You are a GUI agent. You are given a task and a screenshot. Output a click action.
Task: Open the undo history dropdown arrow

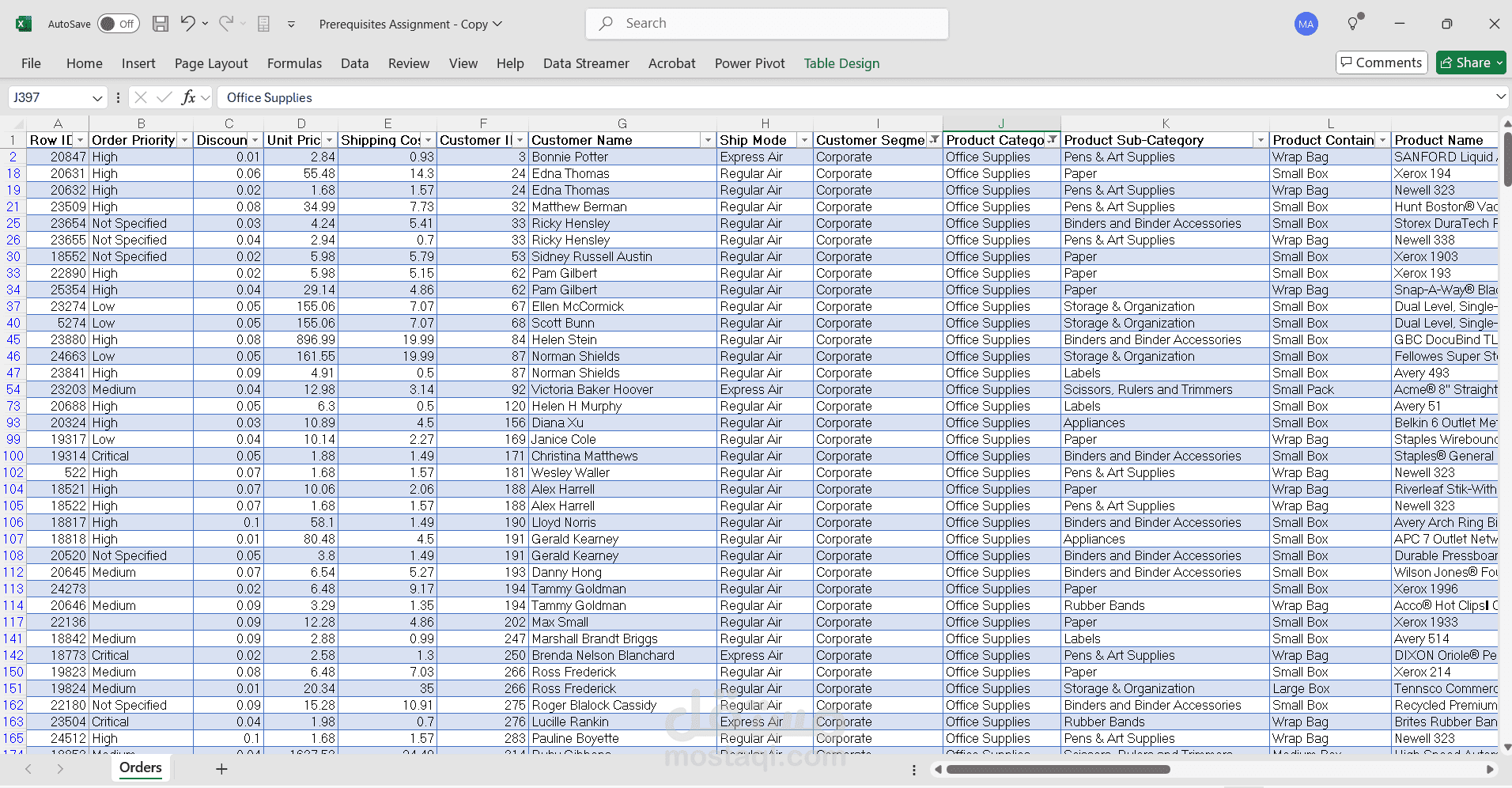(x=206, y=24)
